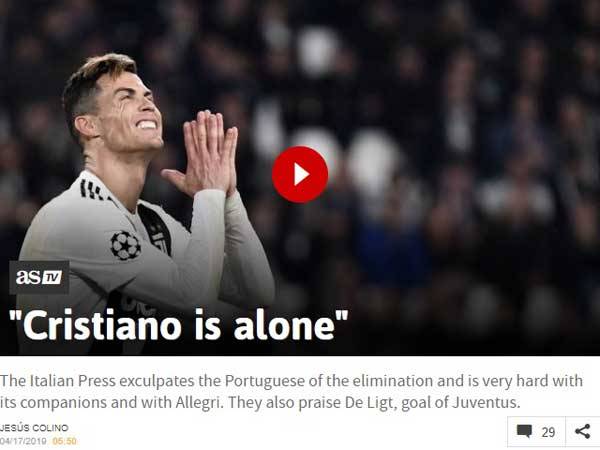Click the orange 05:50 timestamp
This screenshot has width=600, height=450.
(x=64, y=441)
